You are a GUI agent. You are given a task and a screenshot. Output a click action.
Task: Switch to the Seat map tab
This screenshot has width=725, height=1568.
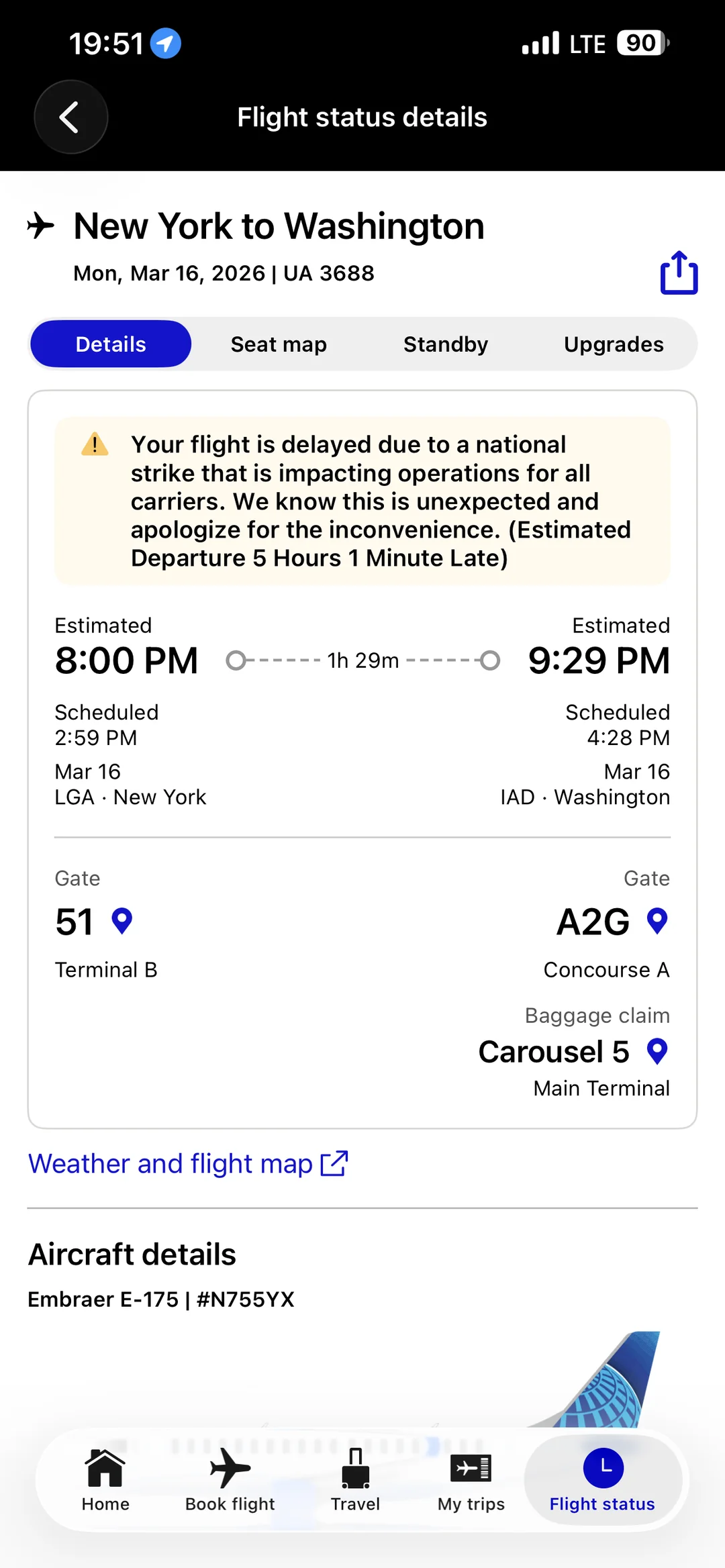(279, 344)
